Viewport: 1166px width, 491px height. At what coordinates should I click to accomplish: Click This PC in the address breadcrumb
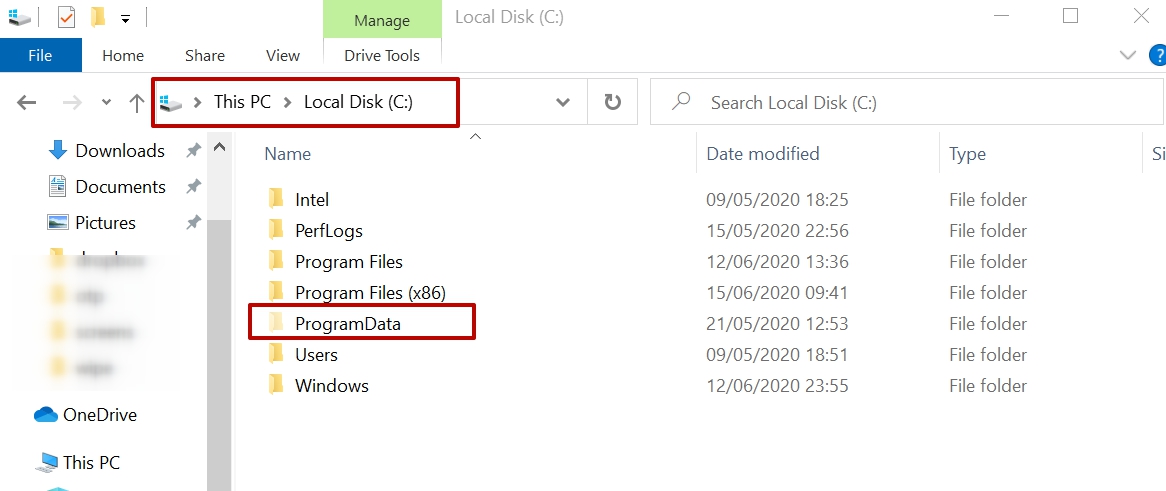coord(242,102)
